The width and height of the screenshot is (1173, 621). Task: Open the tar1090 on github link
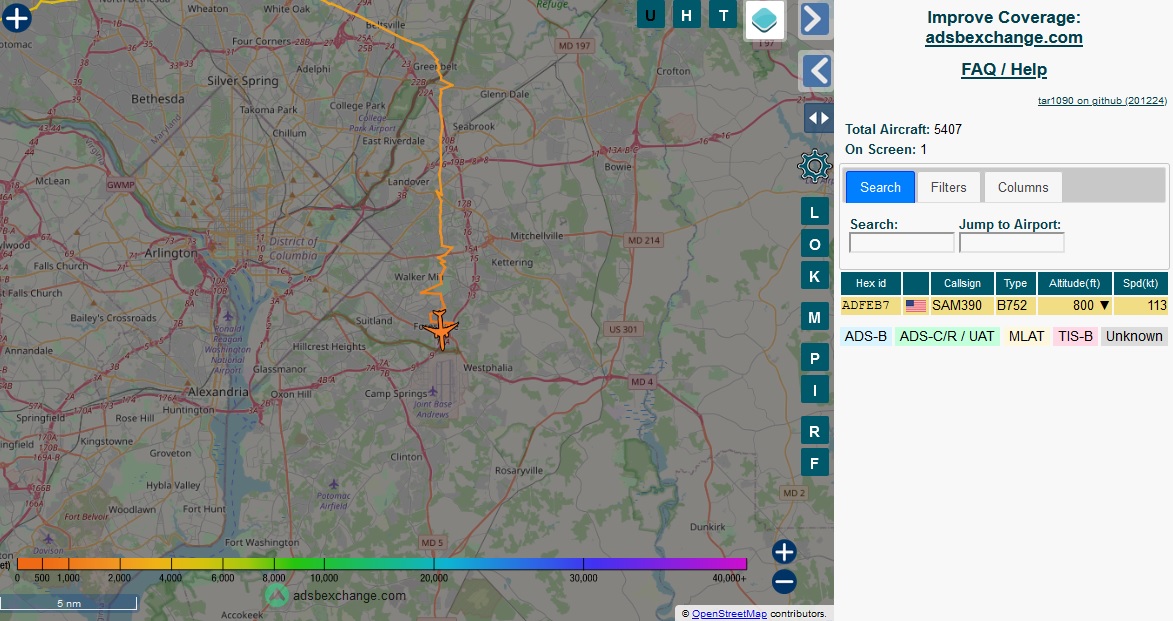coord(1102,100)
